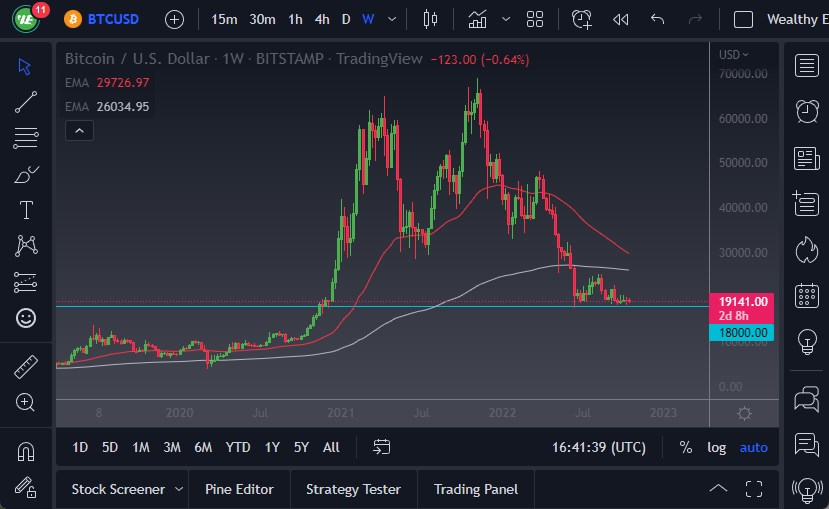Image resolution: width=829 pixels, height=509 pixels.
Task: Click the Measure ruler tool
Action: [26, 366]
